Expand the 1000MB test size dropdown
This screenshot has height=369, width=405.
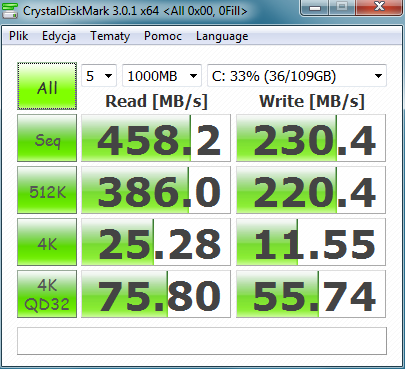(162, 76)
